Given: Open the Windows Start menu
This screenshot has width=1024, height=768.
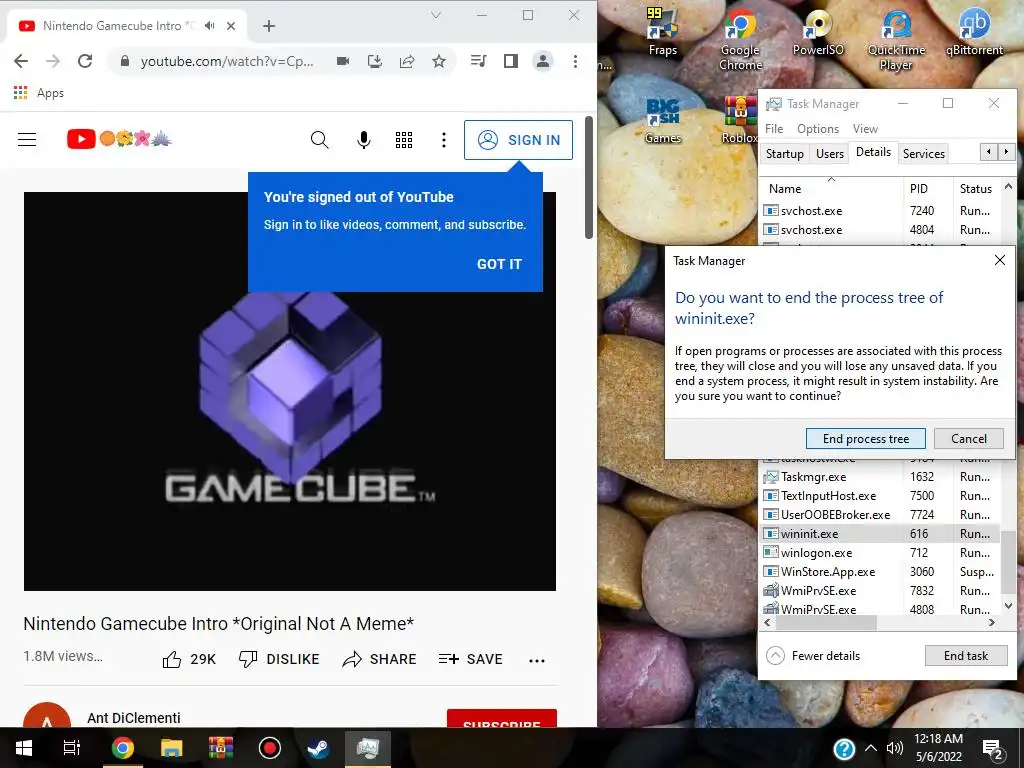Looking at the screenshot, I should (x=24, y=748).
